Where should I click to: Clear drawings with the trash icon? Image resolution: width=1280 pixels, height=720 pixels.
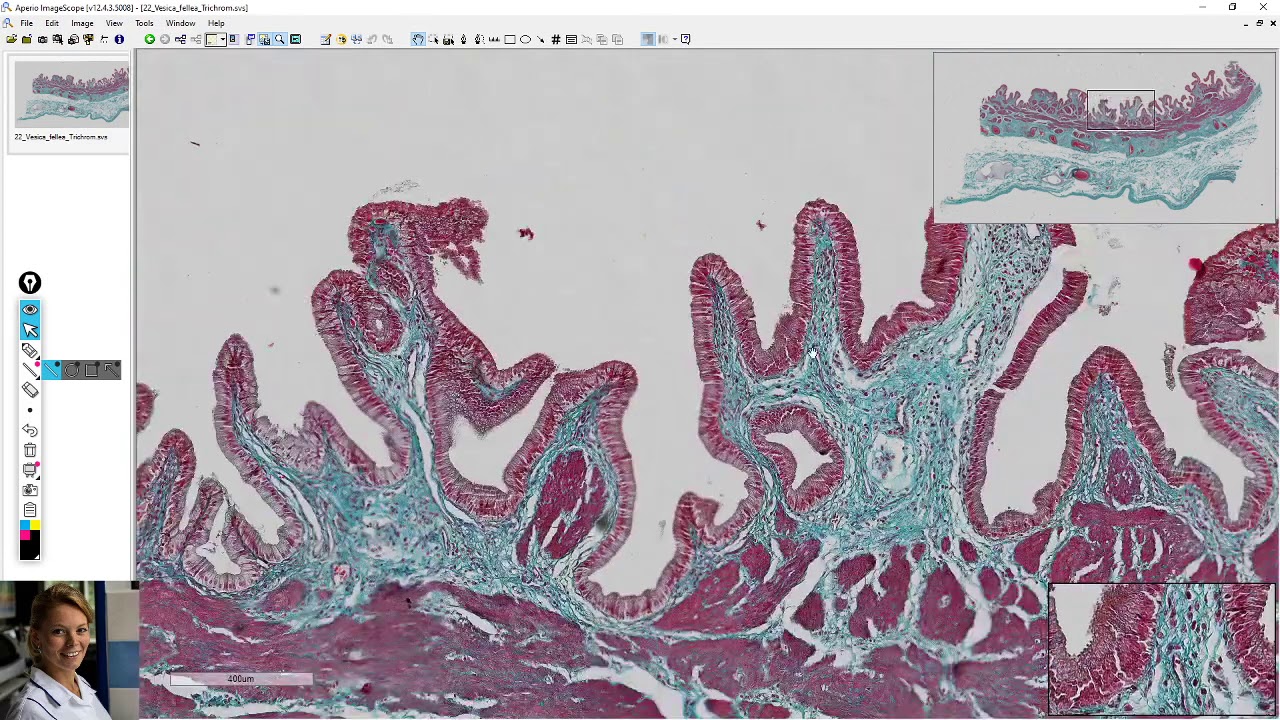[30, 450]
